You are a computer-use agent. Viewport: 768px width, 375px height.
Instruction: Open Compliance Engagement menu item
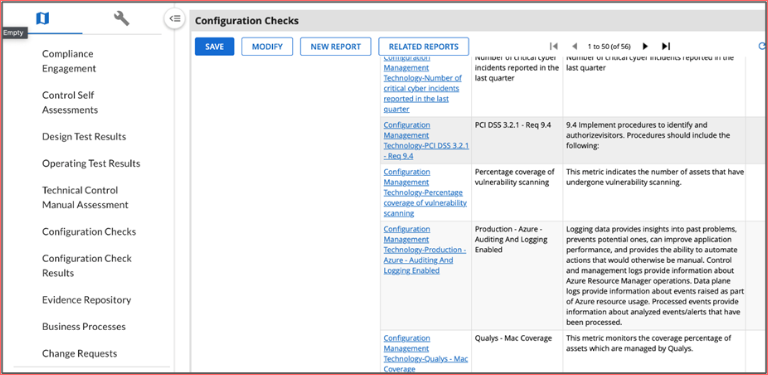click(69, 61)
